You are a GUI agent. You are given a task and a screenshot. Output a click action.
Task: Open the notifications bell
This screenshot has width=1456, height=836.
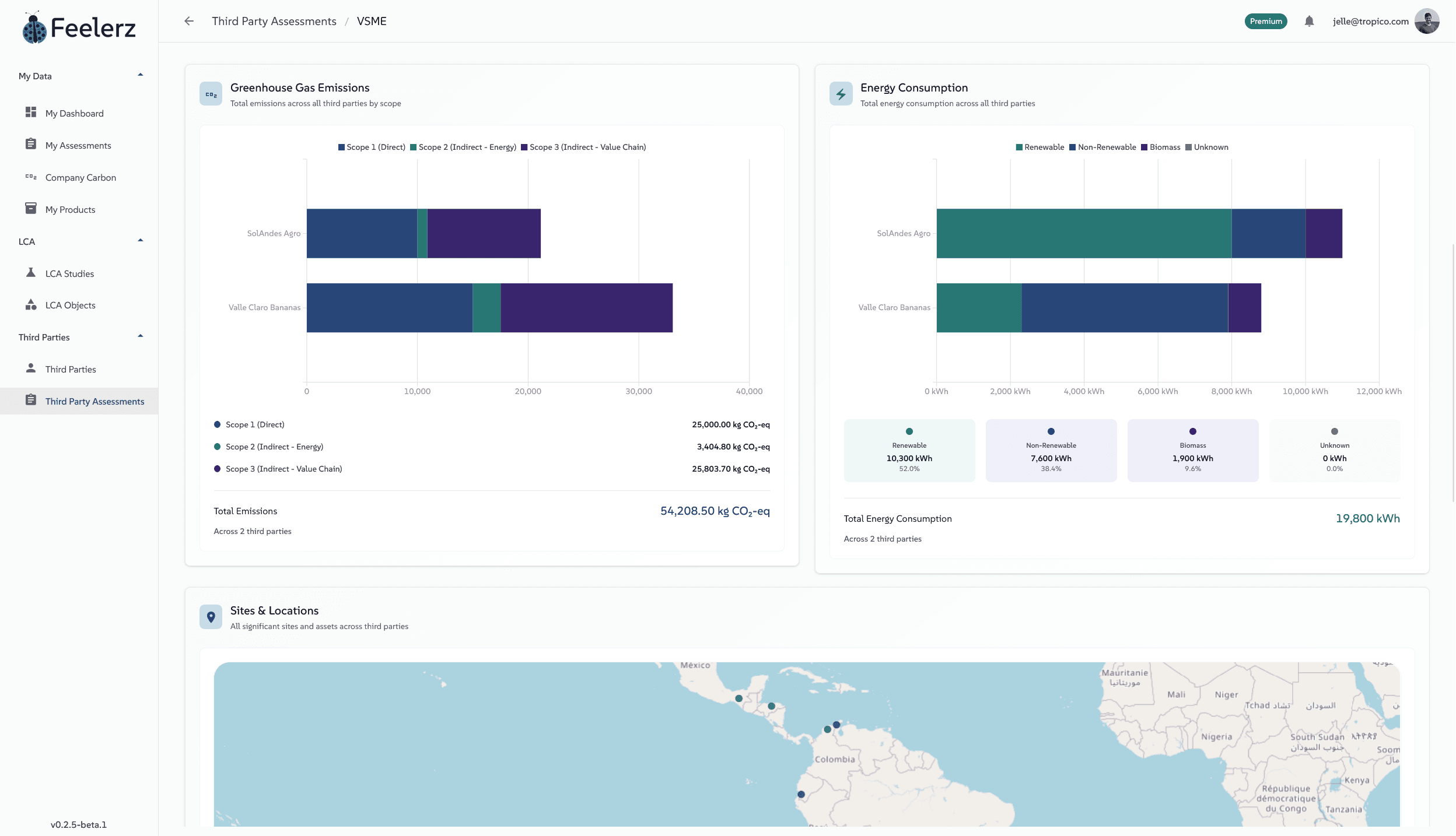[x=1309, y=21]
